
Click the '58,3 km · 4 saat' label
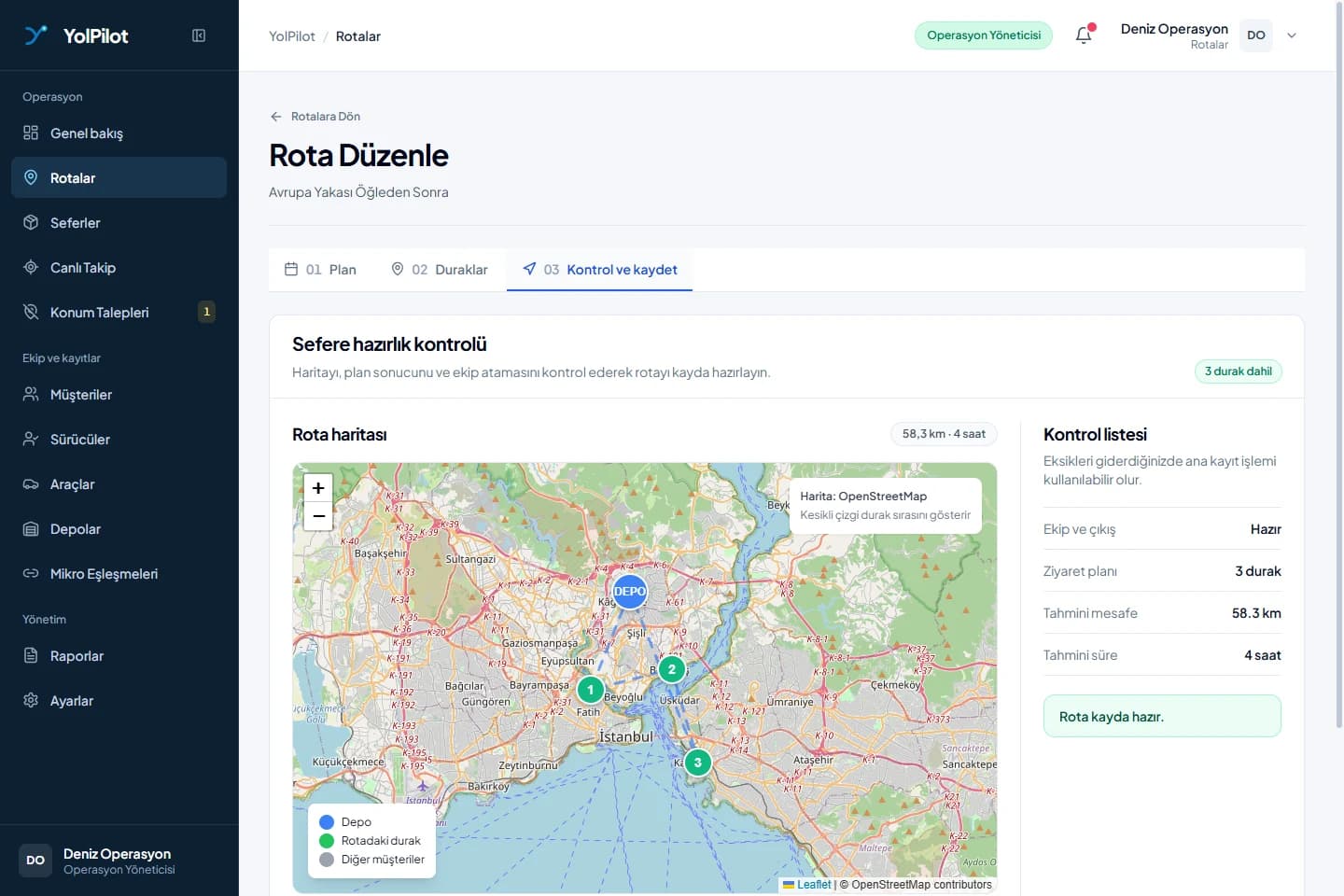click(944, 434)
